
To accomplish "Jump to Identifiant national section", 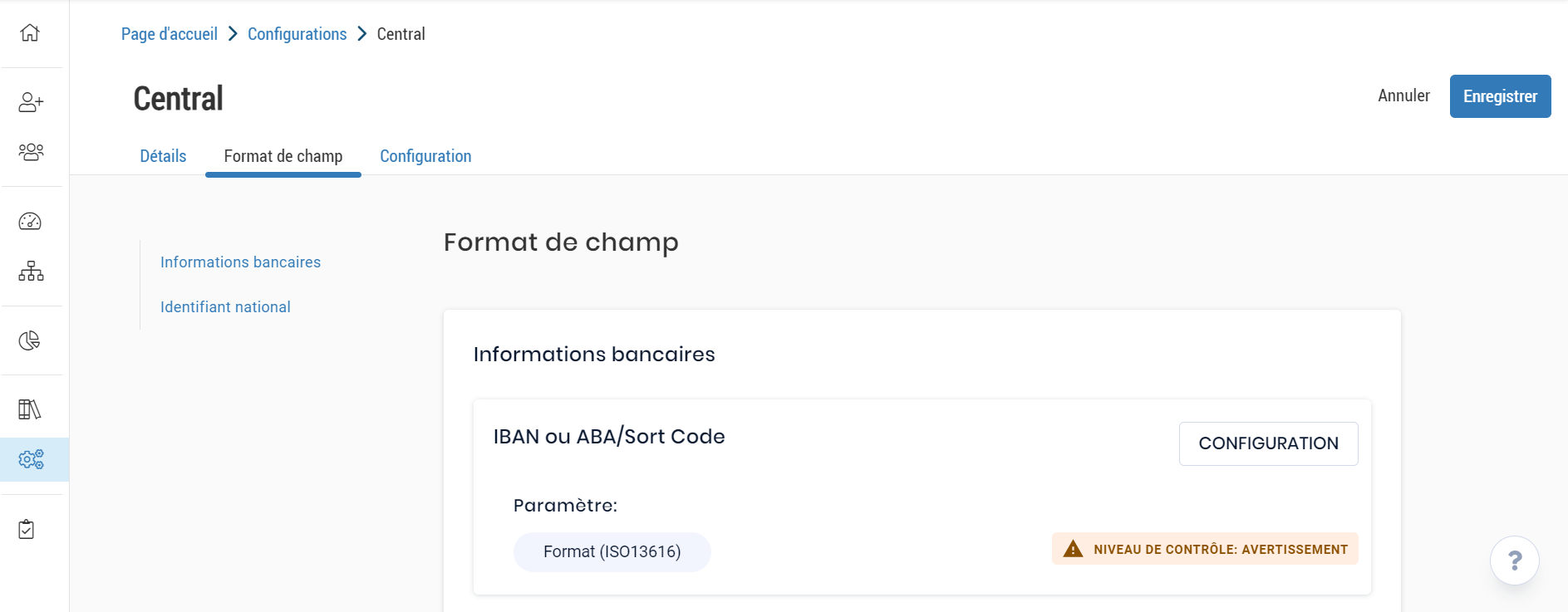I will pyautogui.click(x=225, y=307).
